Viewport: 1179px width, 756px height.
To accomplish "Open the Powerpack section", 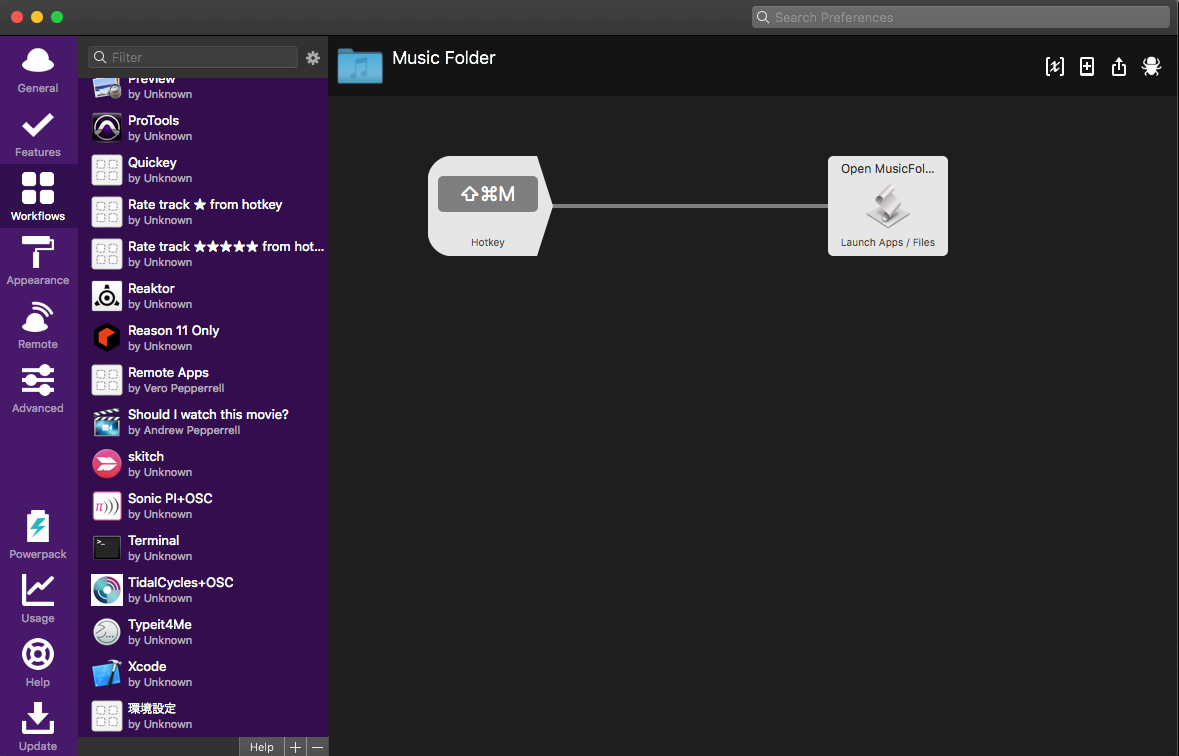I will (38, 534).
